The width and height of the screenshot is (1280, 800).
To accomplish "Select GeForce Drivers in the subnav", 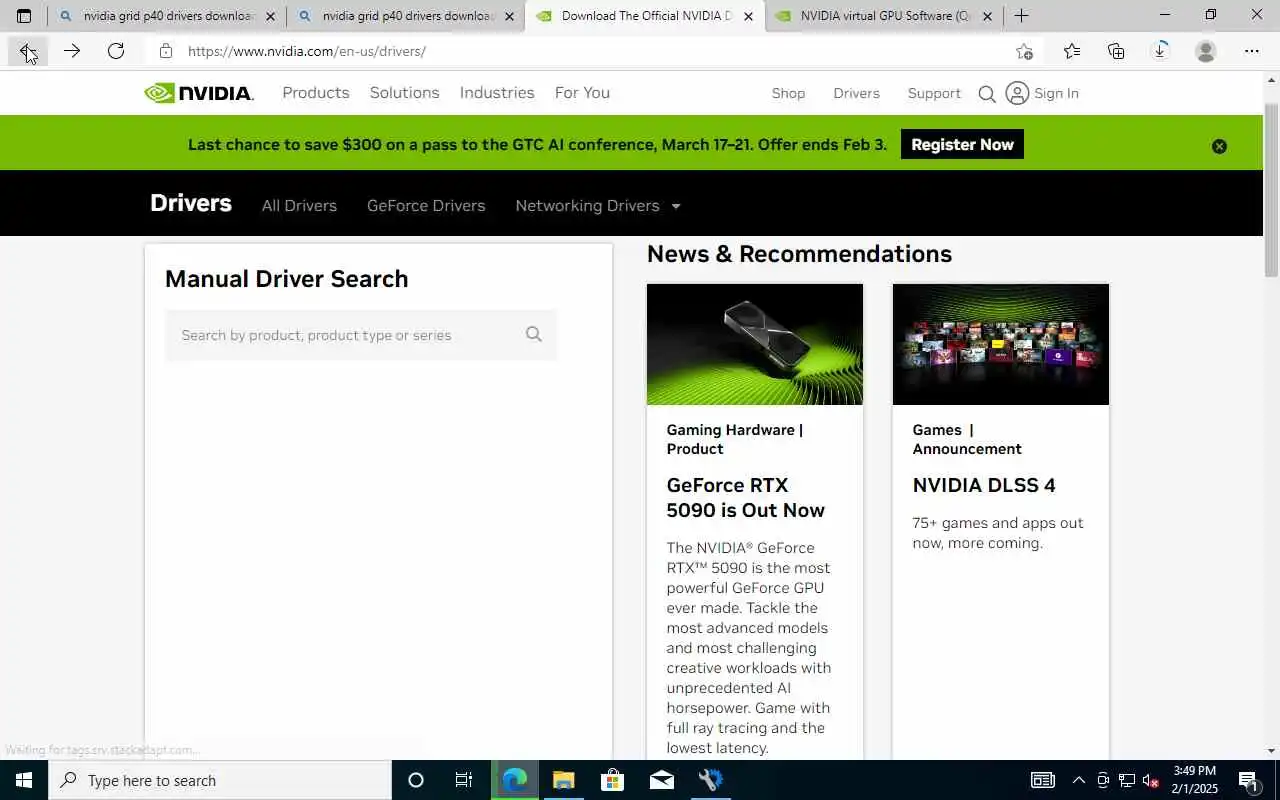I will click(426, 205).
